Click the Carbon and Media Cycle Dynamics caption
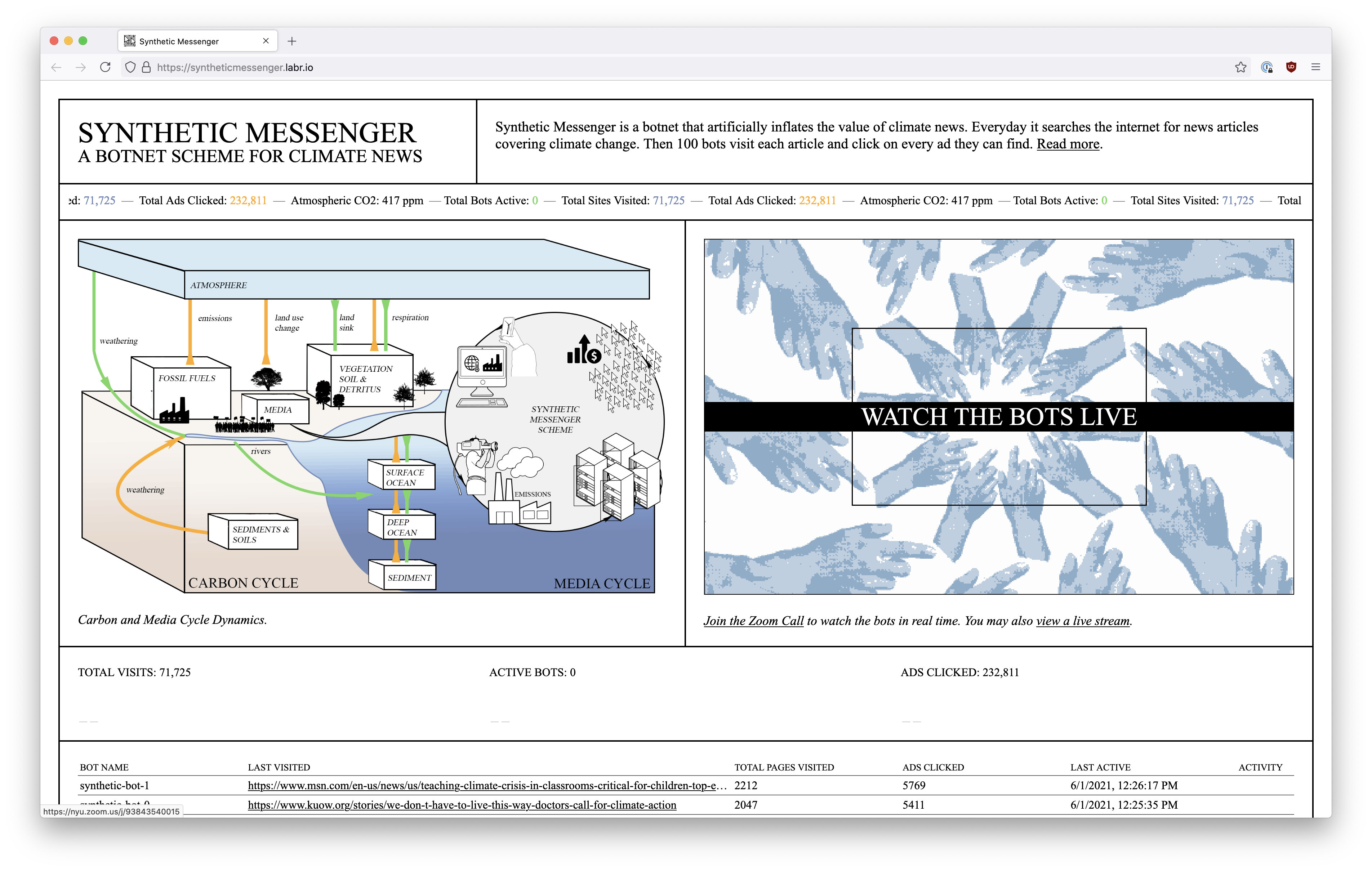 coord(172,620)
